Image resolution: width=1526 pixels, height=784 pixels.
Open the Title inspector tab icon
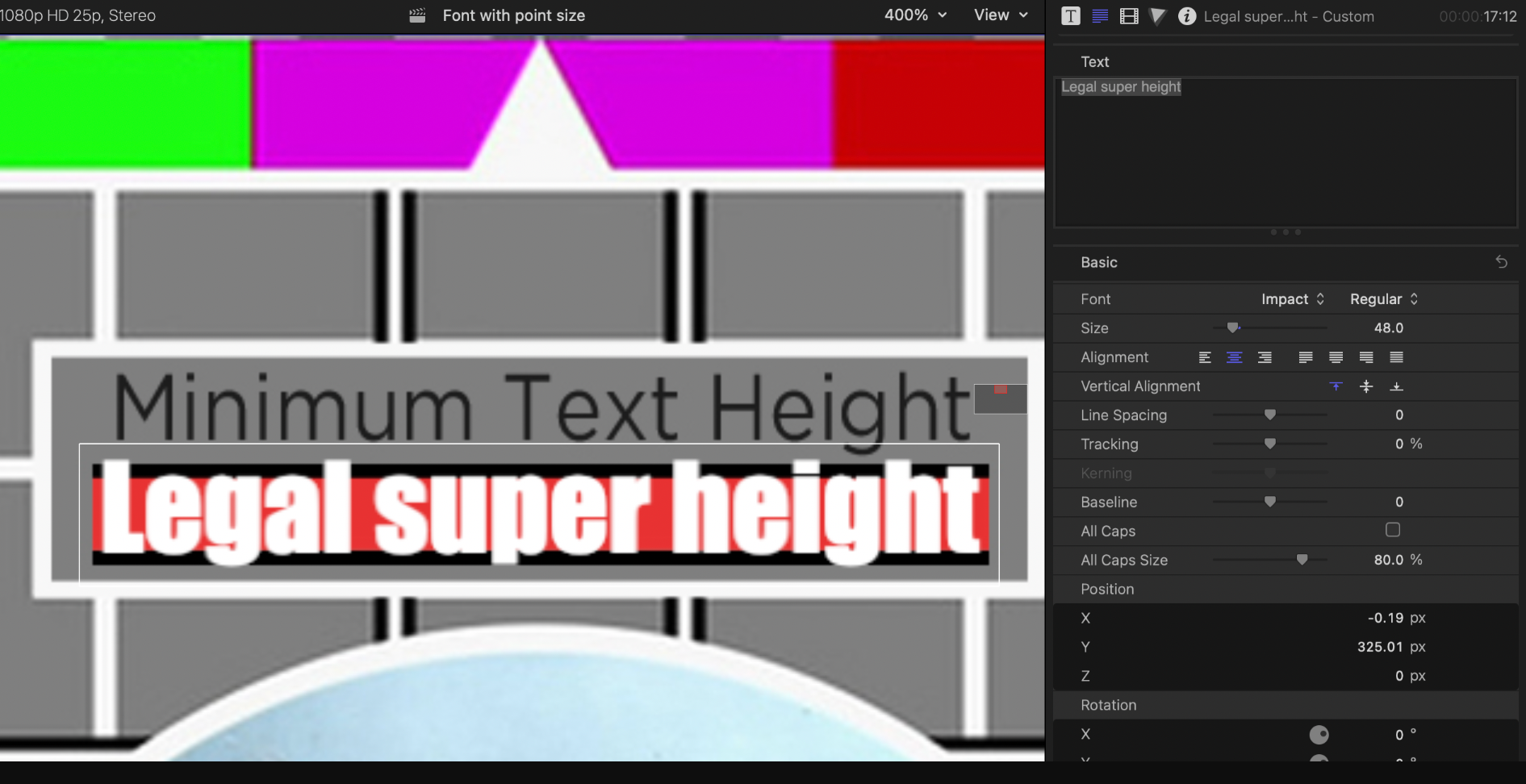tap(1070, 16)
